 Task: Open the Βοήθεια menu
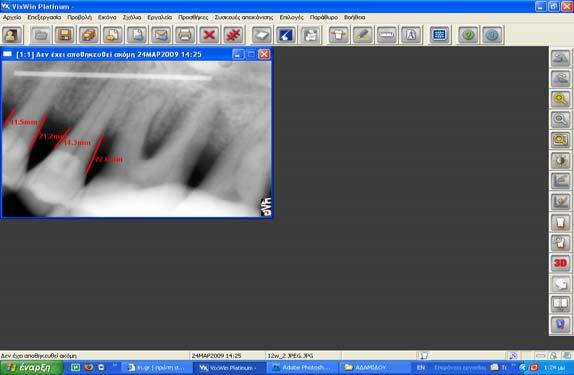[x=354, y=17]
